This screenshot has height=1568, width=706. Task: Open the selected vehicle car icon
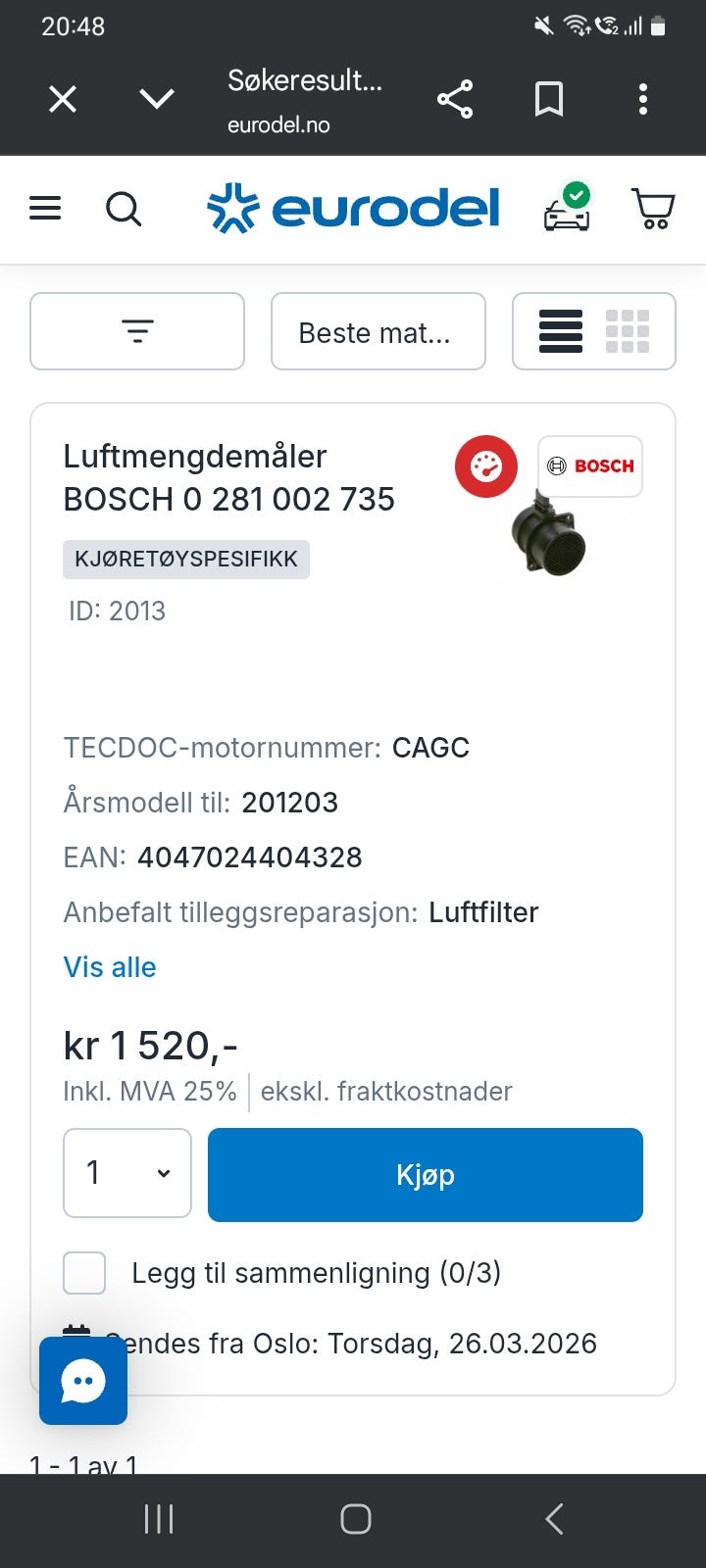tap(568, 209)
